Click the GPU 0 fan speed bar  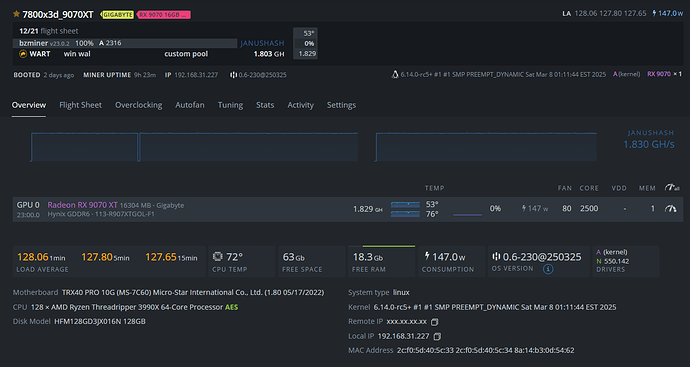467,215
